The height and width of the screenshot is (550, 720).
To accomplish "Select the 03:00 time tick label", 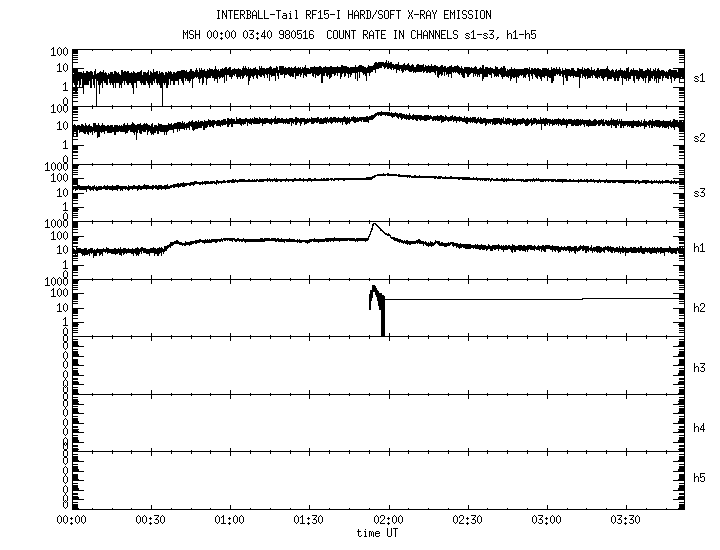I will (547, 521).
